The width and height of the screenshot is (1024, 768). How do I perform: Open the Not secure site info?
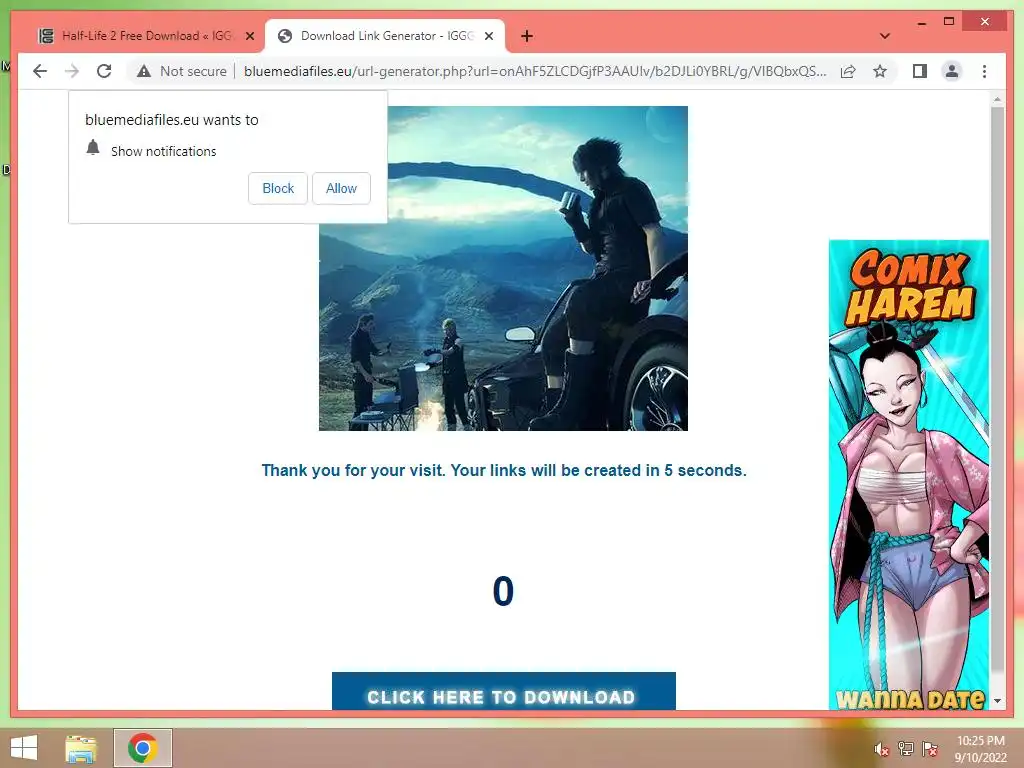point(182,71)
